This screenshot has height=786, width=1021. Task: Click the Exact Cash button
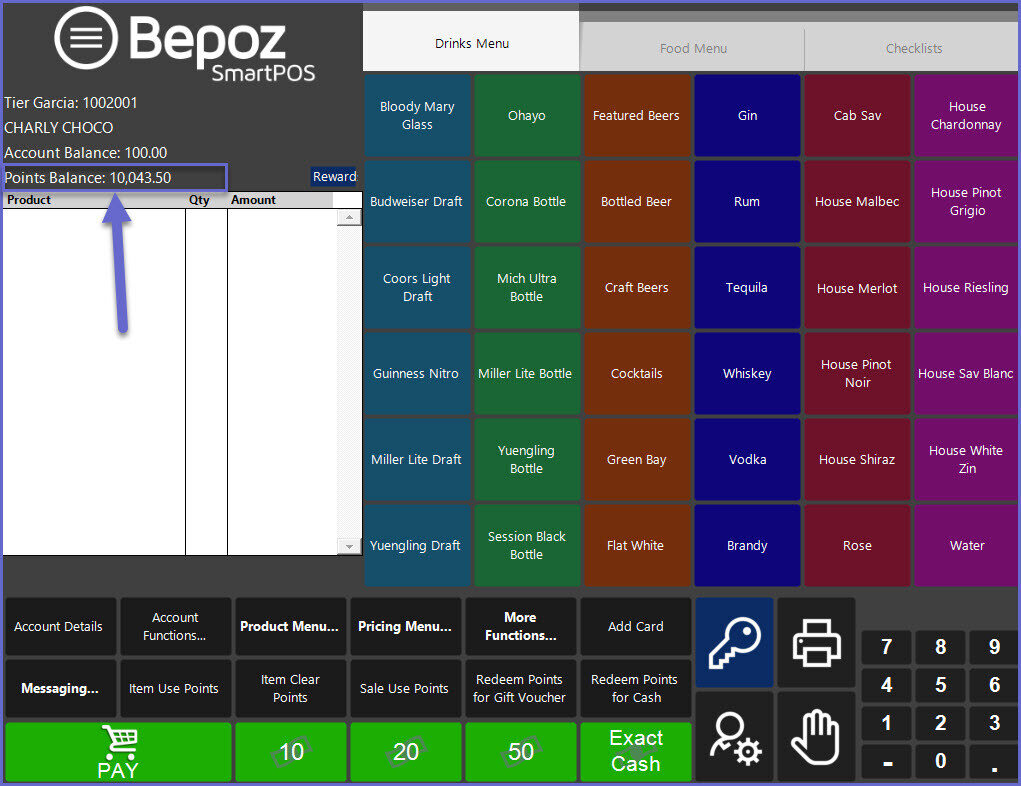point(636,752)
